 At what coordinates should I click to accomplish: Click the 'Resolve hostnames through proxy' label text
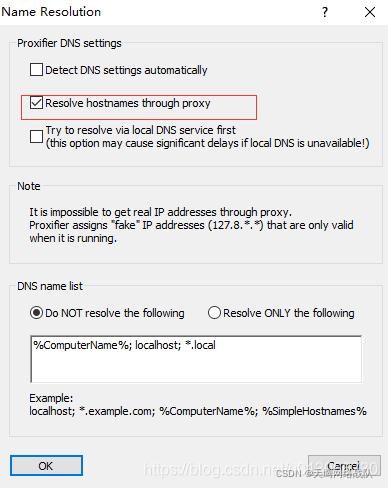(x=128, y=103)
